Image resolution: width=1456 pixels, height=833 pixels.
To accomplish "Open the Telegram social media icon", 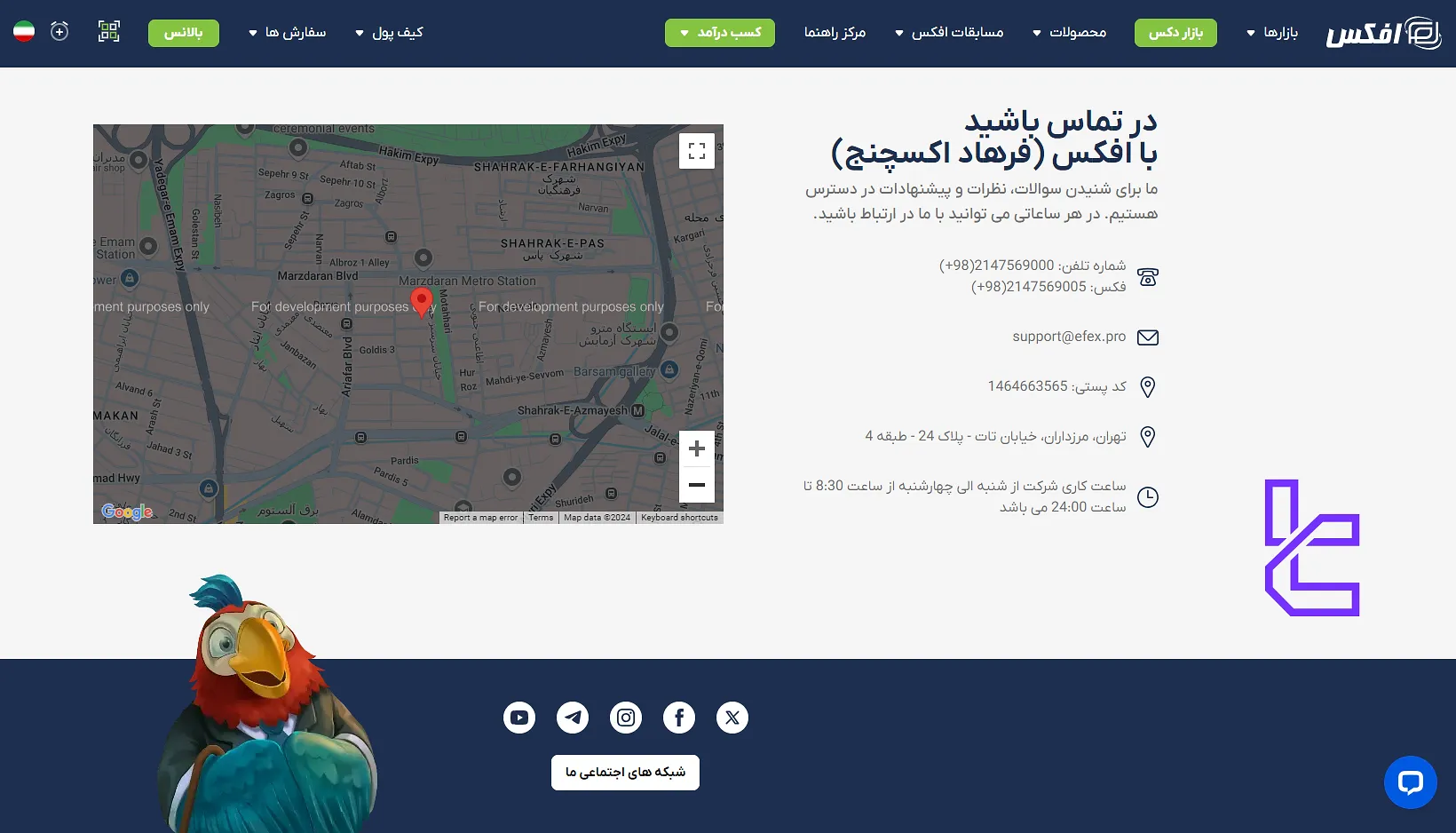I will (x=573, y=718).
